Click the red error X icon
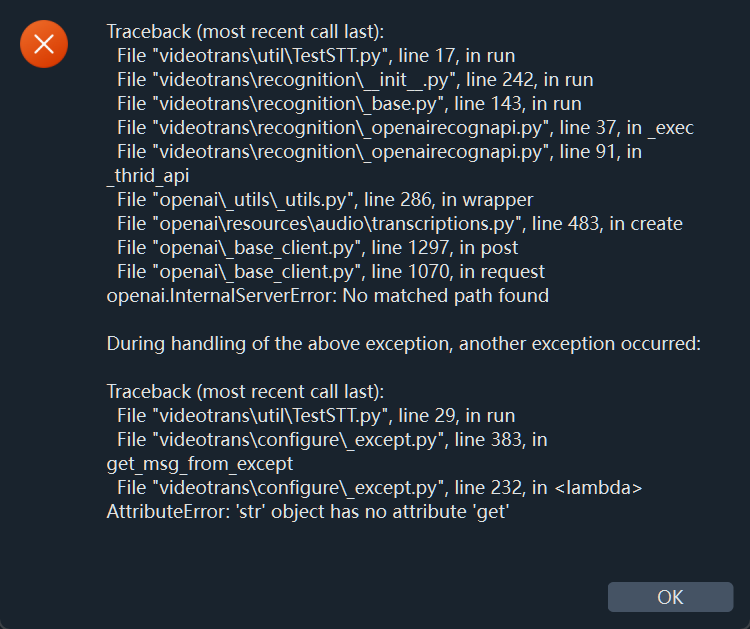The image size is (750, 629). tap(44, 44)
